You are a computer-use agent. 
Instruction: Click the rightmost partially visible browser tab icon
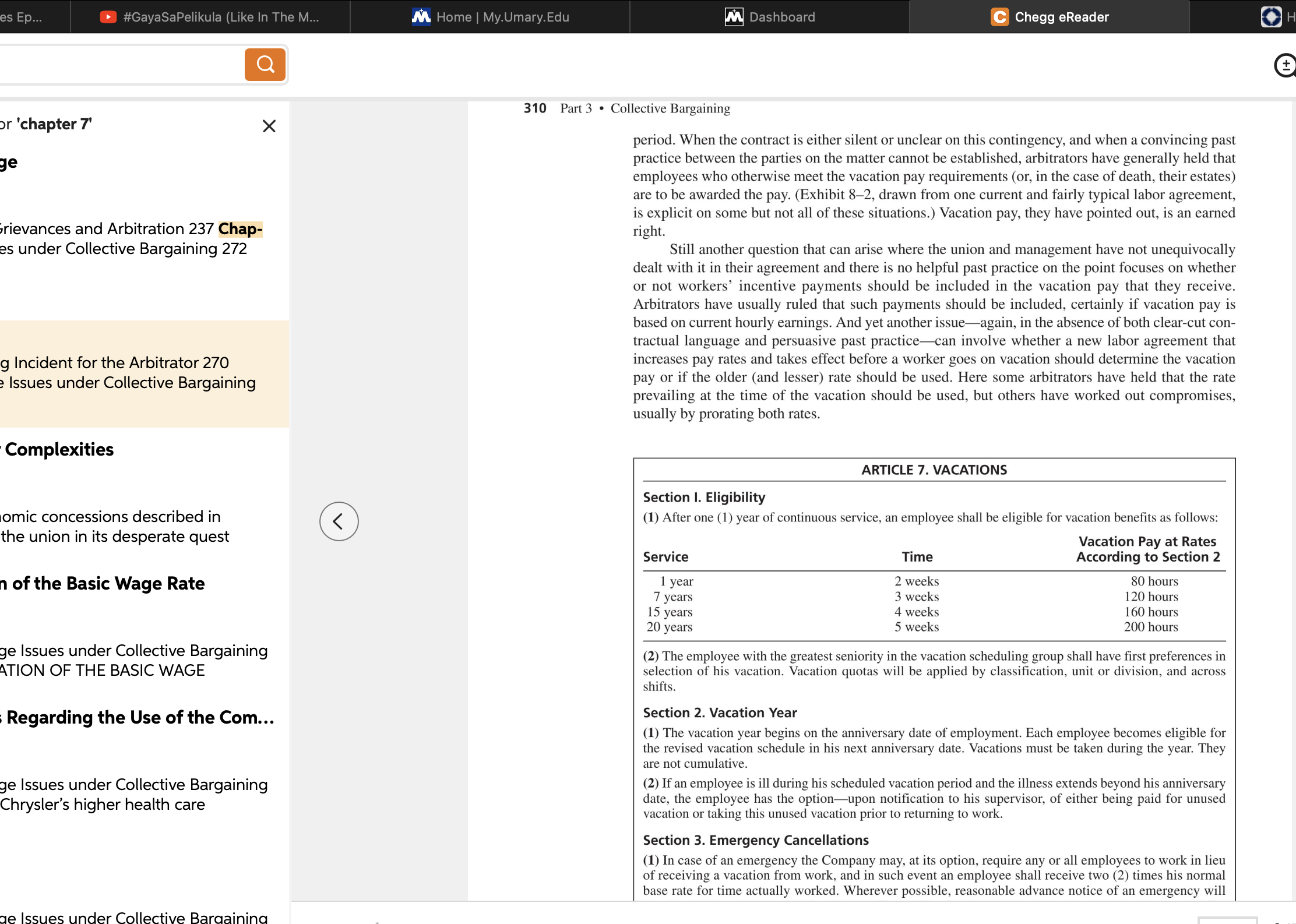click(1271, 17)
